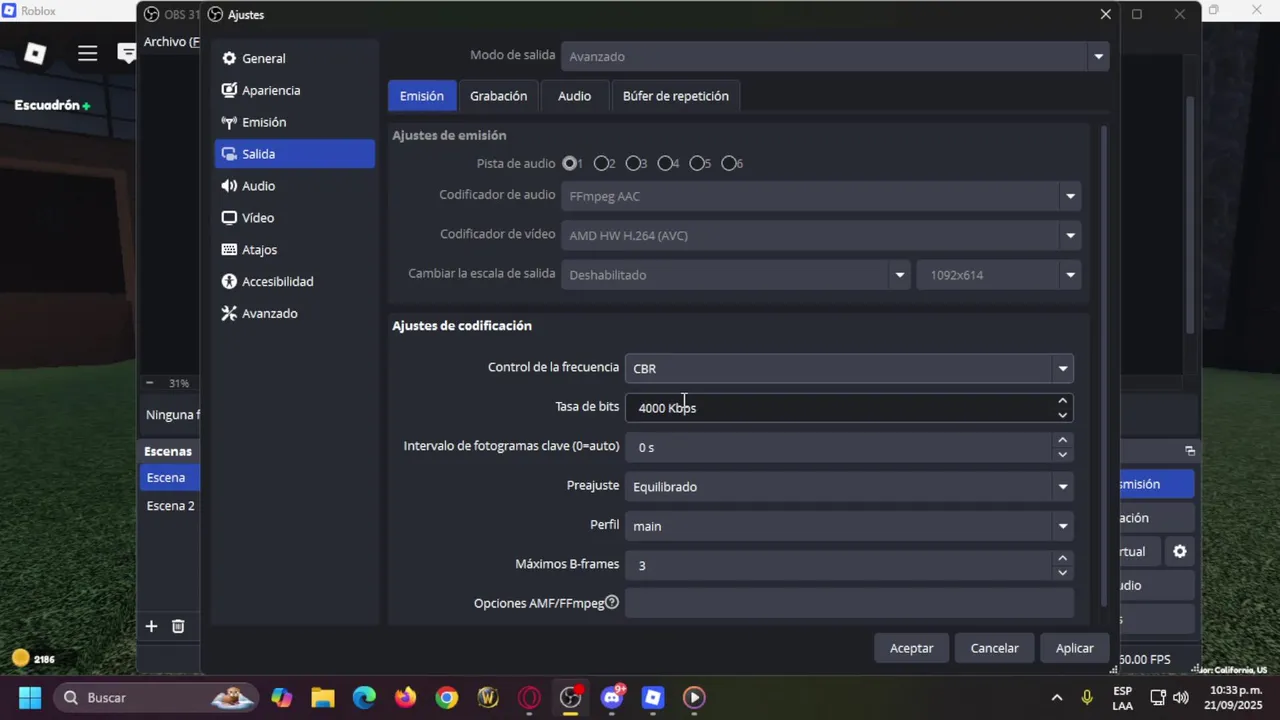The width and height of the screenshot is (1280, 720).
Task: Open Apariencia settings category
Action: 294,90
